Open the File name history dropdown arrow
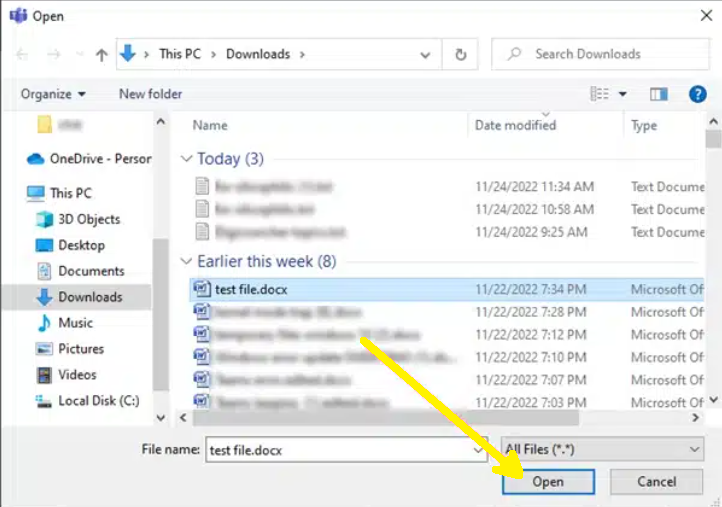Image resolution: width=722 pixels, height=507 pixels. click(479, 451)
